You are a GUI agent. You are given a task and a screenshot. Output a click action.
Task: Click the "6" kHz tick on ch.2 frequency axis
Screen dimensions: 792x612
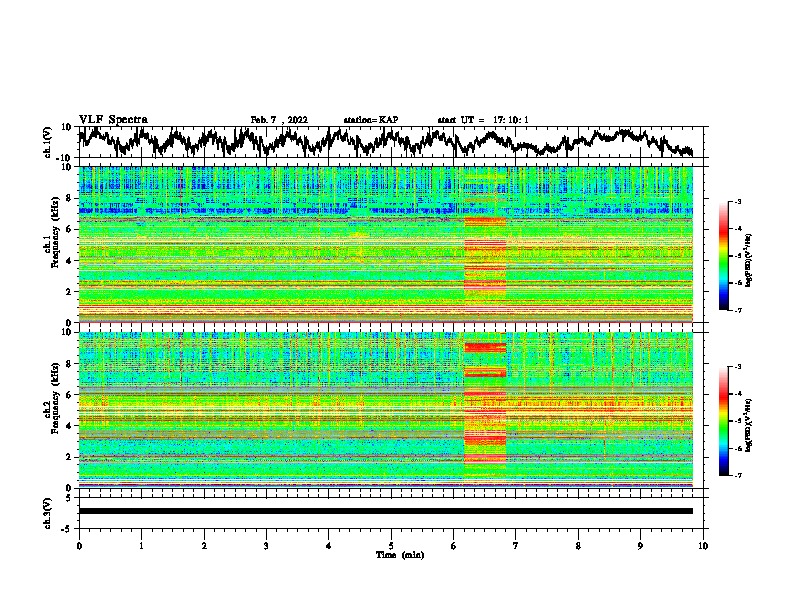[70, 395]
